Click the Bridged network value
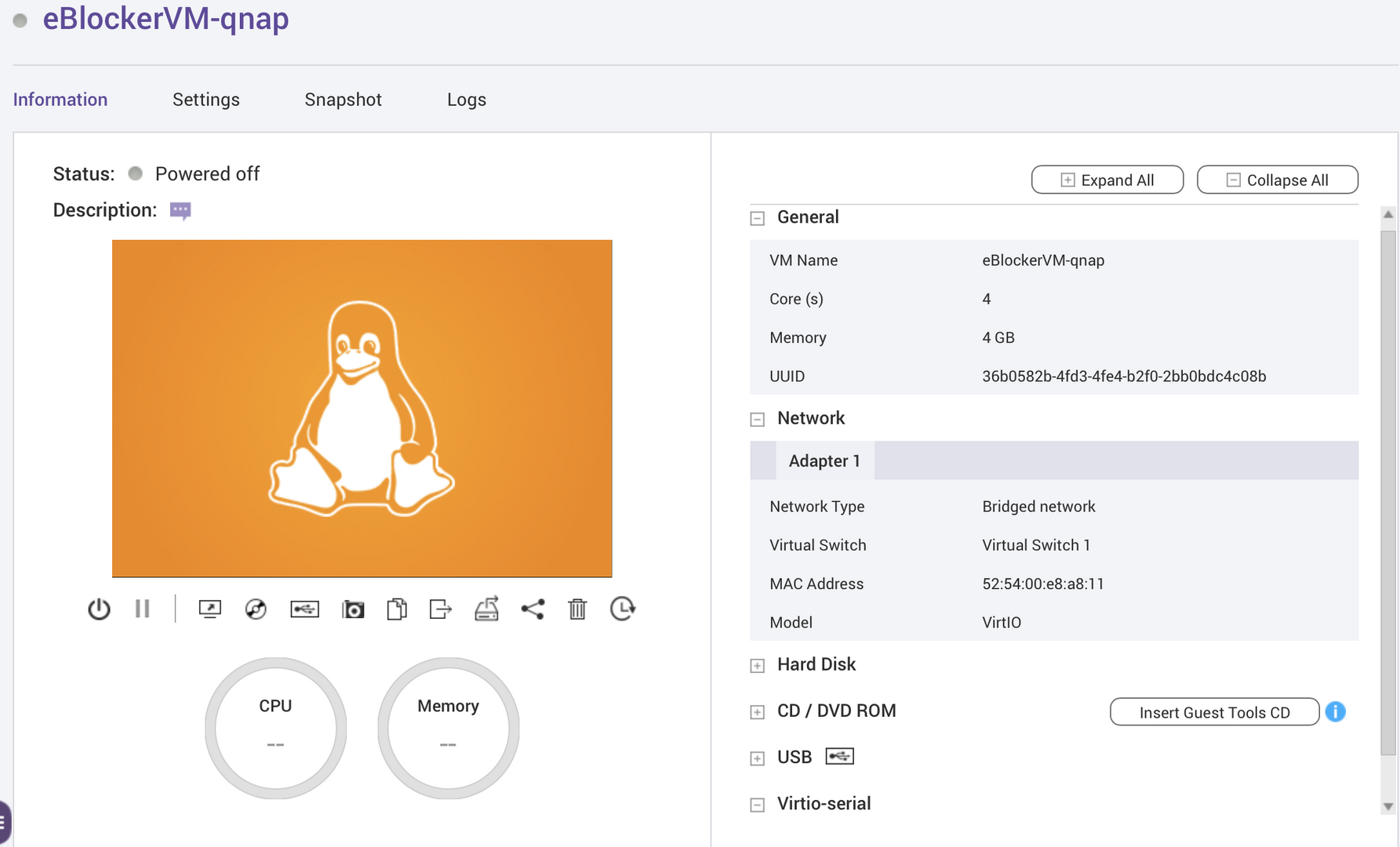Screen dimensions: 1400x847 (1038, 507)
